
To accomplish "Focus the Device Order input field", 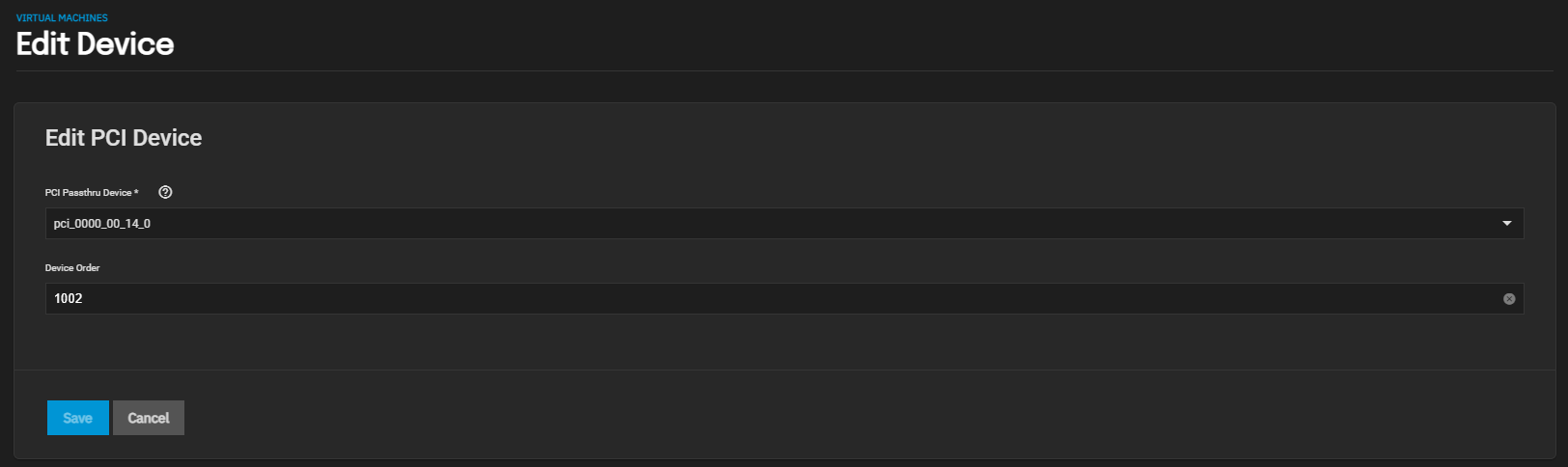I will [x=784, y=299].
